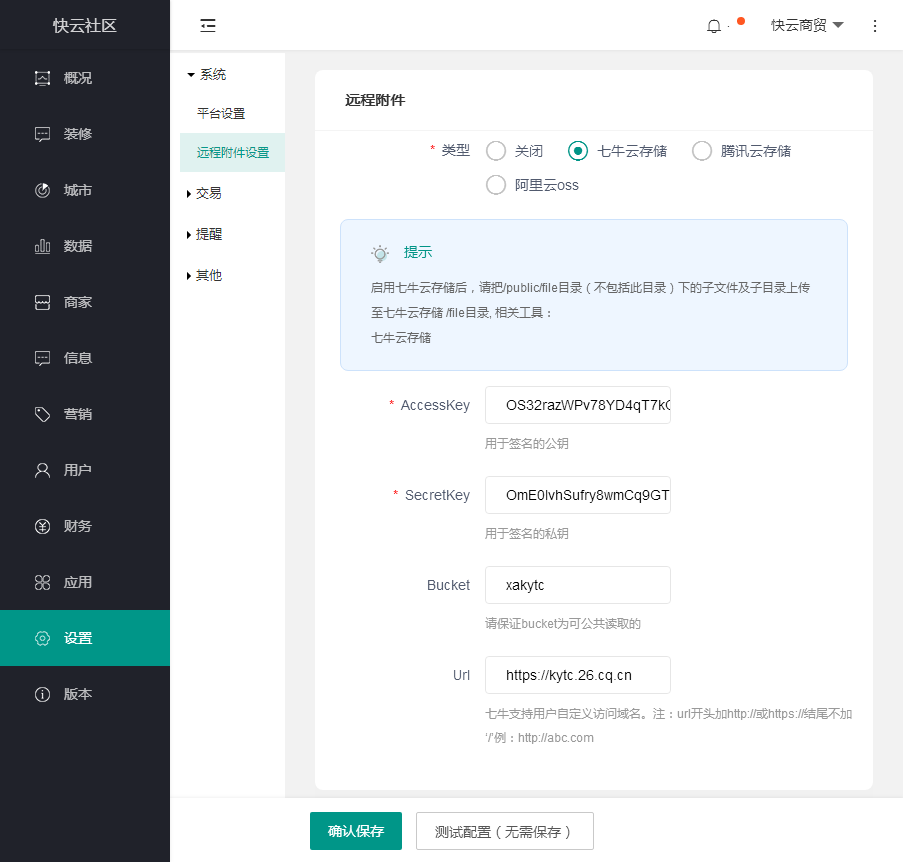Click the 营销 tag icon in sidebar

point(42,414)
